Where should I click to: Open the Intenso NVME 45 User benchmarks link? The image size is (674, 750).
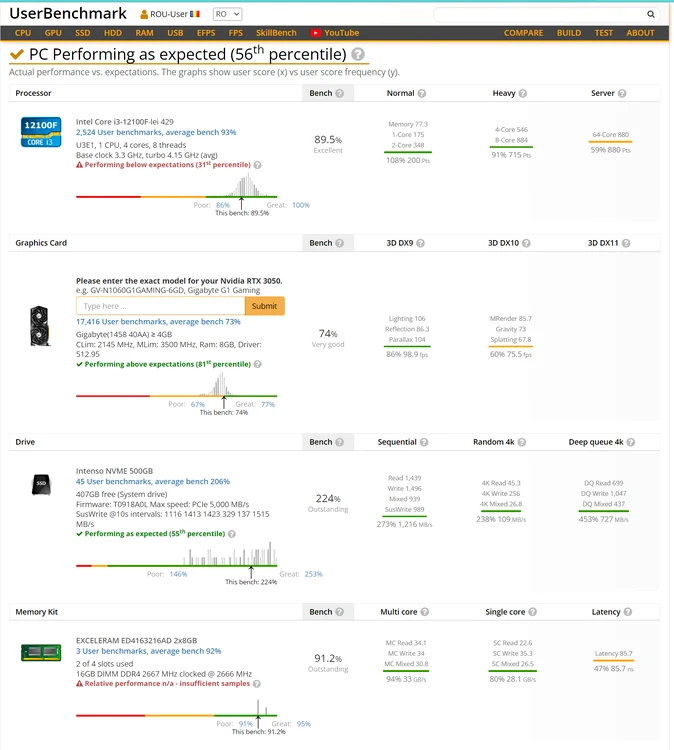pyautogui.click(x=153, y=482)
